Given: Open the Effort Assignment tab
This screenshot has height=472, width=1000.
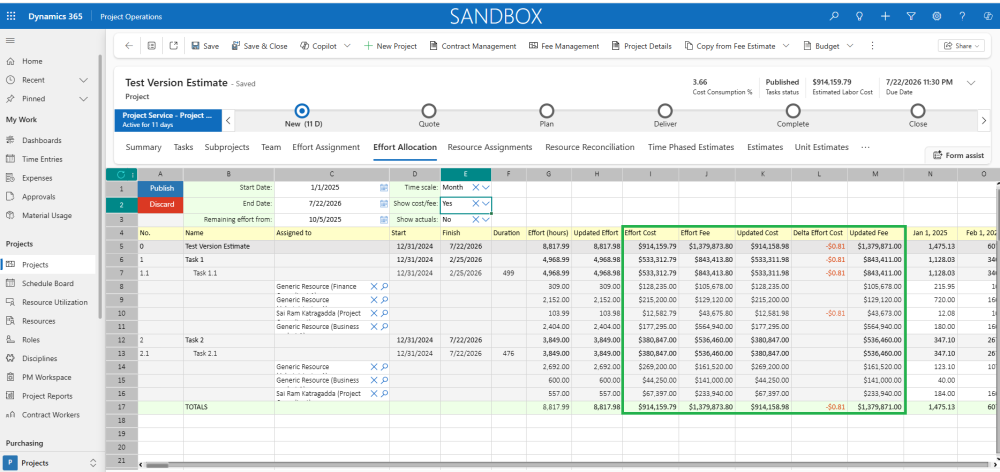Looking at the screenshot, I should click(x=326, y=147).
